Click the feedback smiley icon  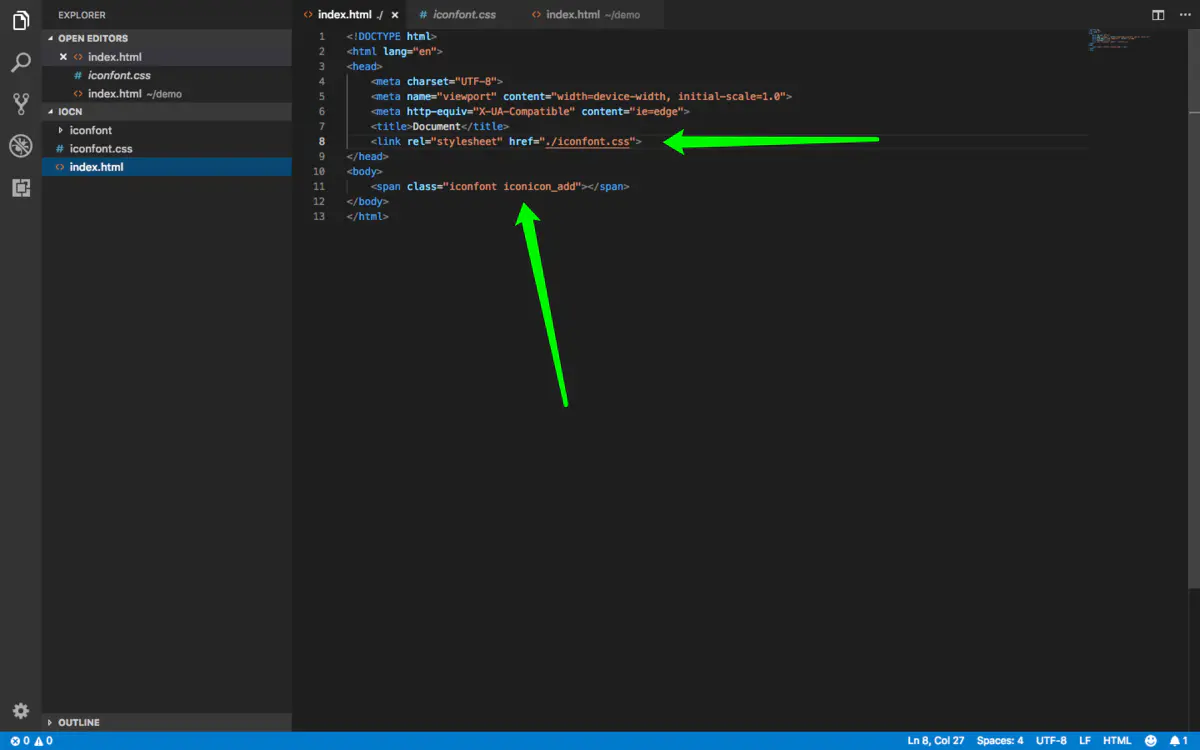1150,741
